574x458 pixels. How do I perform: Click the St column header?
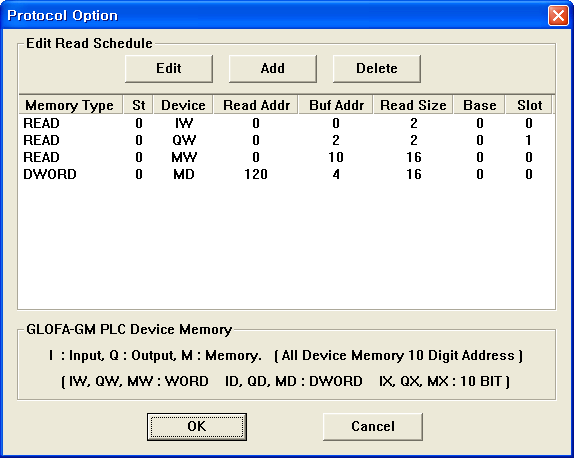pos(138,105)
